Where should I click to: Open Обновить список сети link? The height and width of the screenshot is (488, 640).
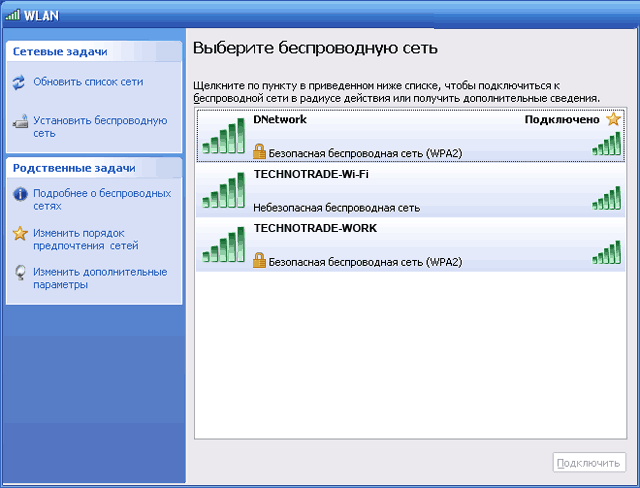point(88,82)
